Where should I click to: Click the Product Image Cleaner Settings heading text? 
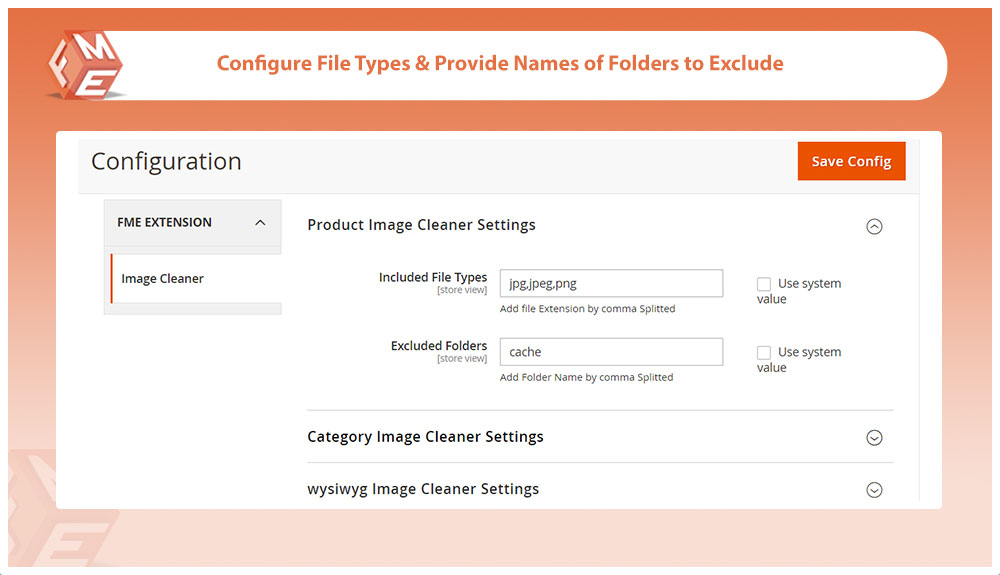421,225
